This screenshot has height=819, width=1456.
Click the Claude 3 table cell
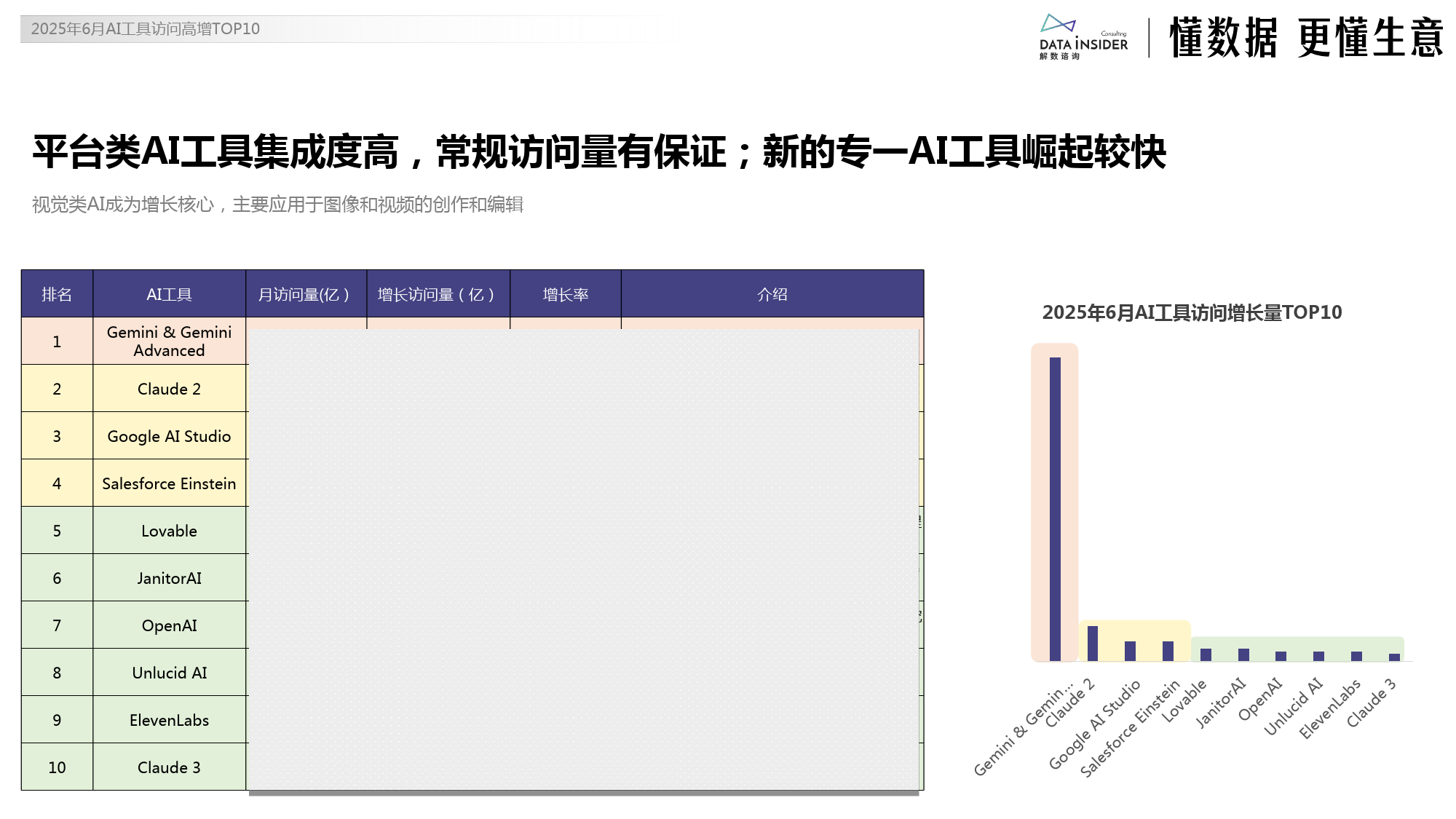[170, 767]
